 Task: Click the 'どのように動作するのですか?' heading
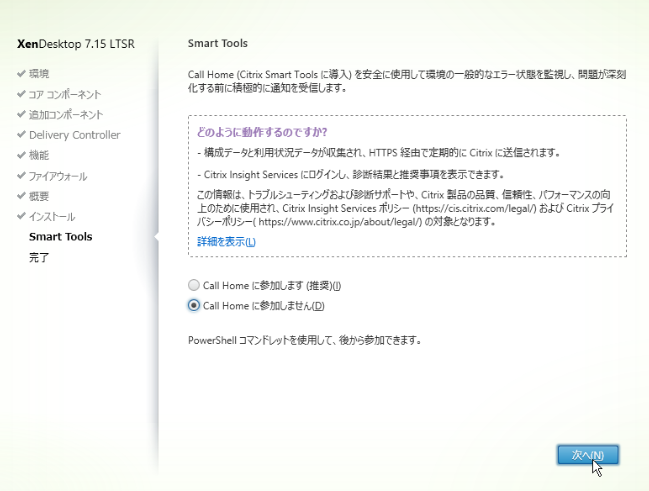262,132
